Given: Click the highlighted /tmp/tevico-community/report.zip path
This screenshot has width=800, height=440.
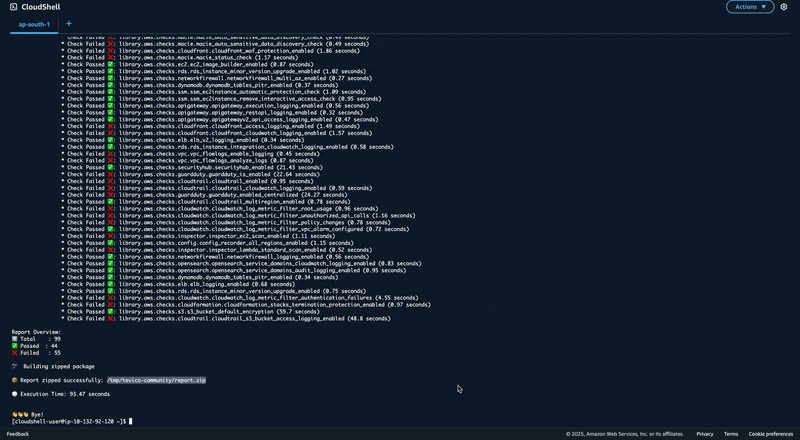Looking at the screenshot, I should pyautogui.click(x=156, y=380).
